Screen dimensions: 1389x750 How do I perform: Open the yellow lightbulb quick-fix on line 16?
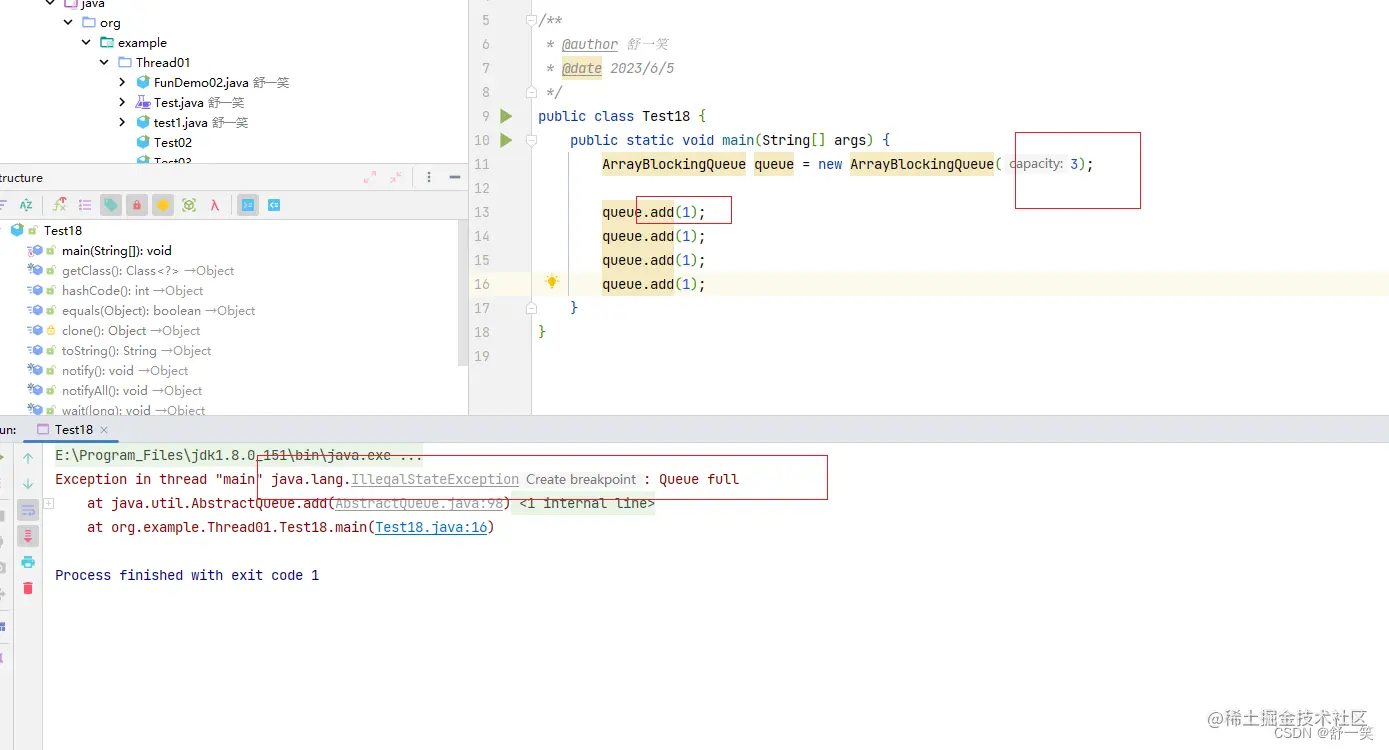click(x=552, y=283)
